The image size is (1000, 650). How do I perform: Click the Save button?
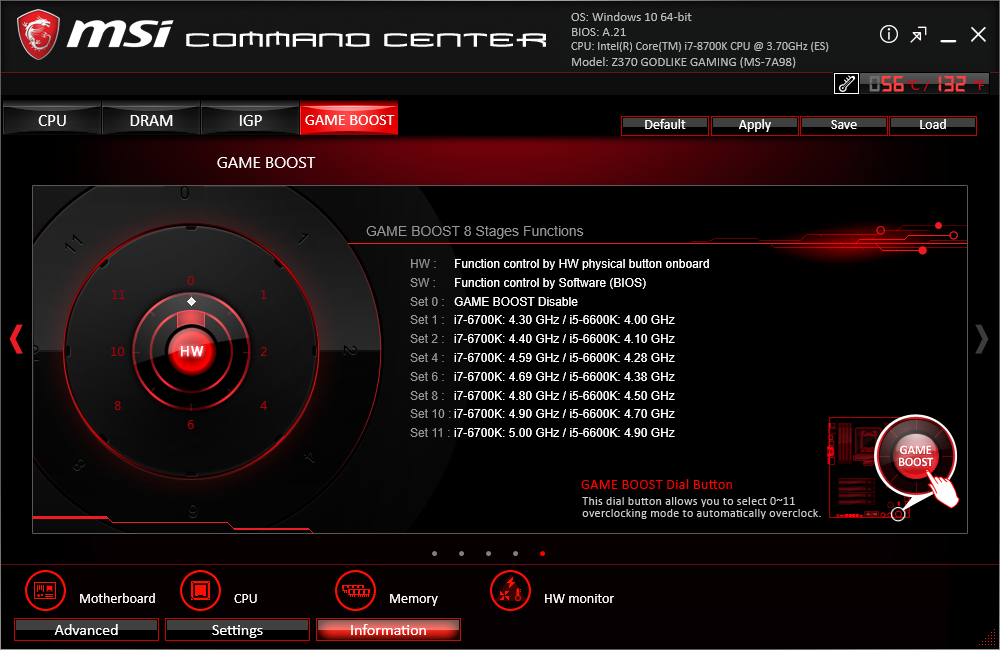pyautogui.click(x=844, y=125)
